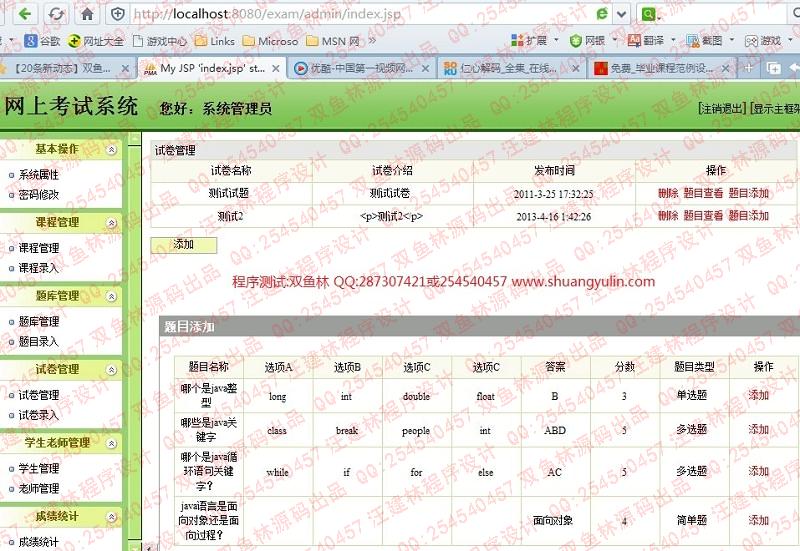The height and width of the screenshot is (551, 800).
Task: Delete the 测试试题 exam paper
Action: 667,193
